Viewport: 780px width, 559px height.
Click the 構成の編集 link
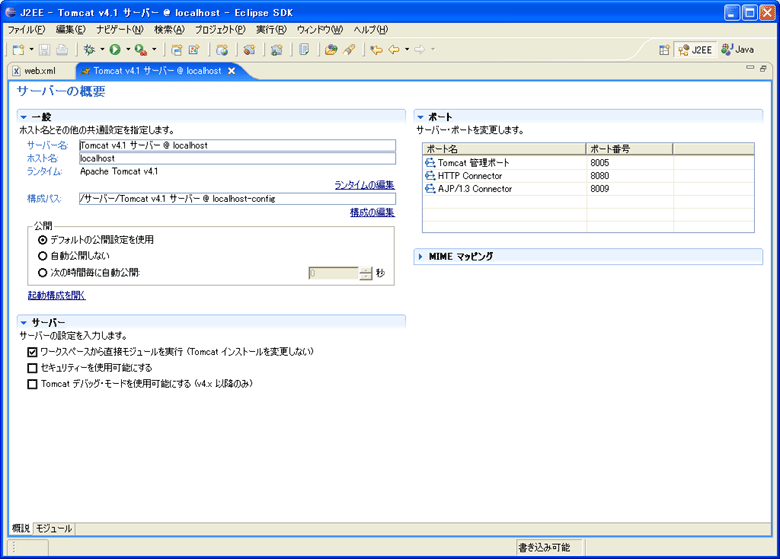[372, 212]
